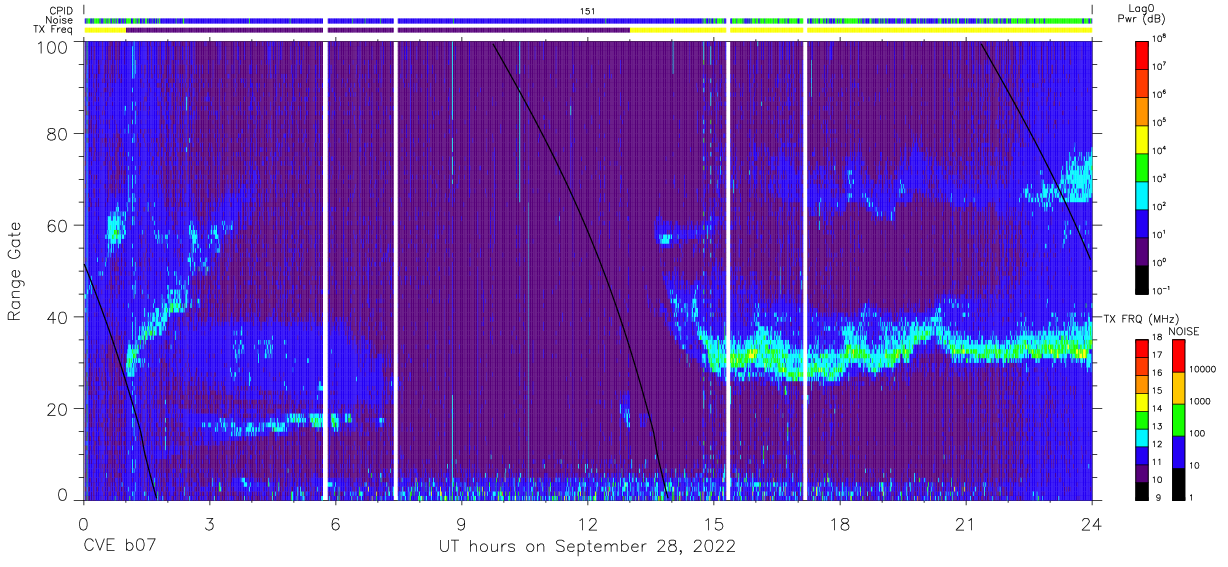1228x567 pixels.
Task: Click the 'CPID' row label
Action: (x=61, y=11)
